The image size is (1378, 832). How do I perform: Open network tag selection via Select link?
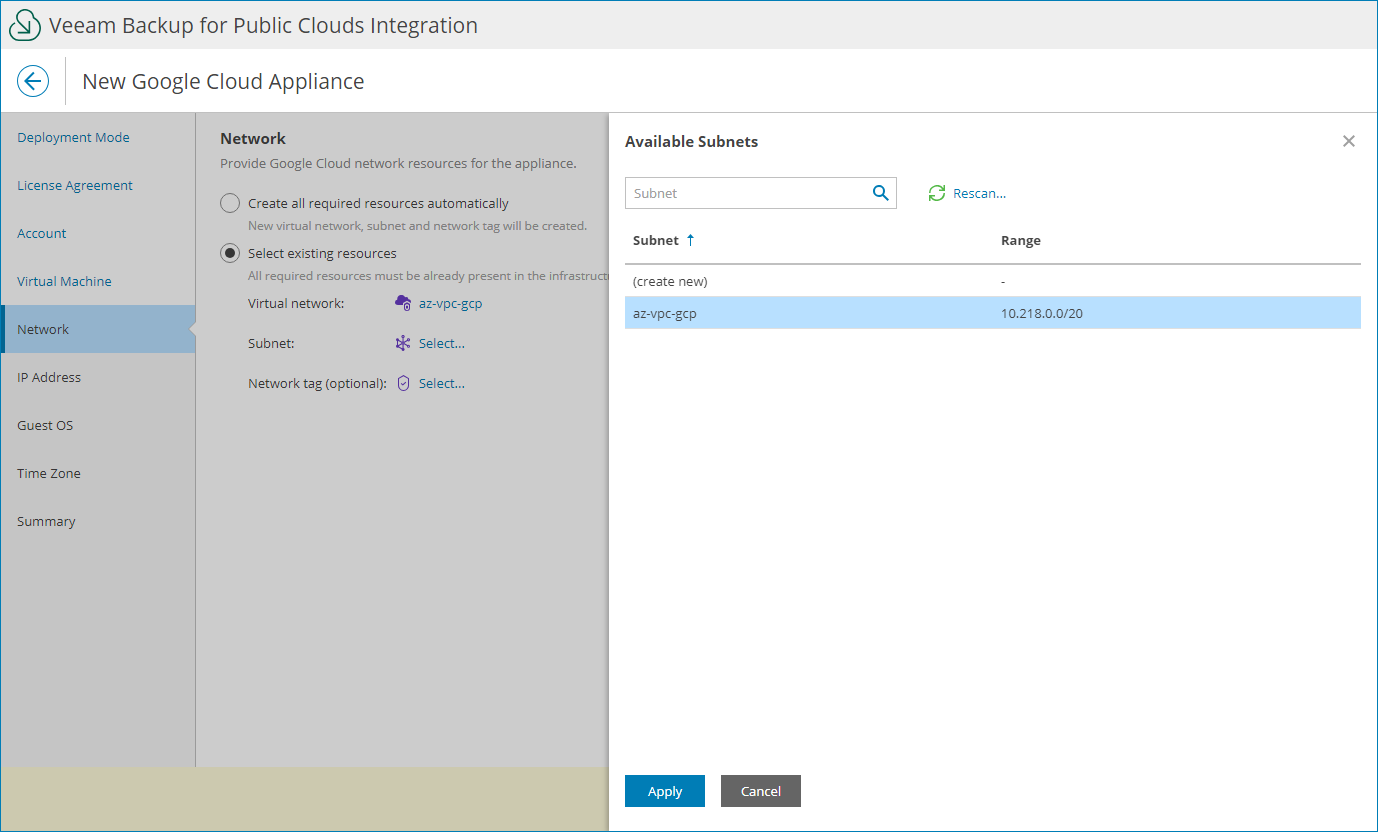(440, 383)
